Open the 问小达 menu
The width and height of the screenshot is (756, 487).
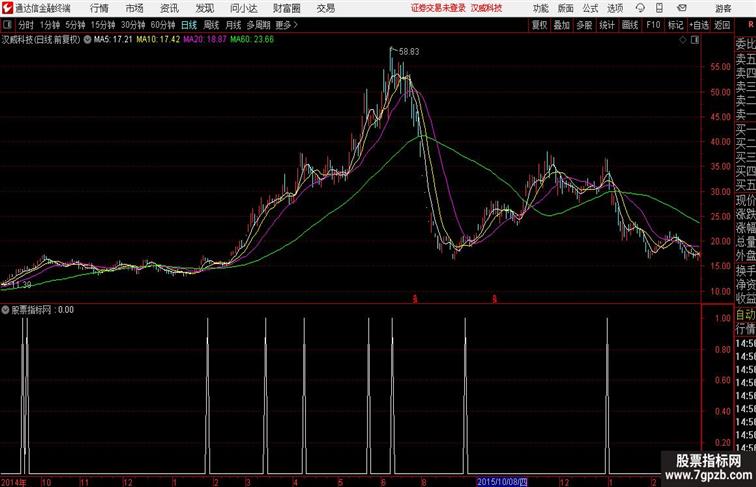(x=244, y=8)
